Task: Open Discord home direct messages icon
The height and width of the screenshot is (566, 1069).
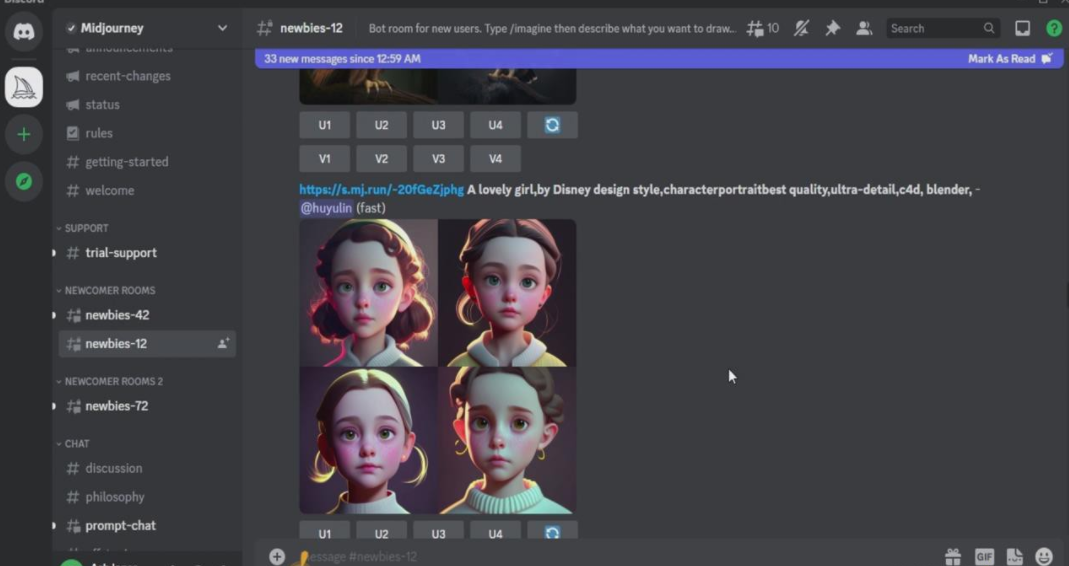Action: (24, 32)
